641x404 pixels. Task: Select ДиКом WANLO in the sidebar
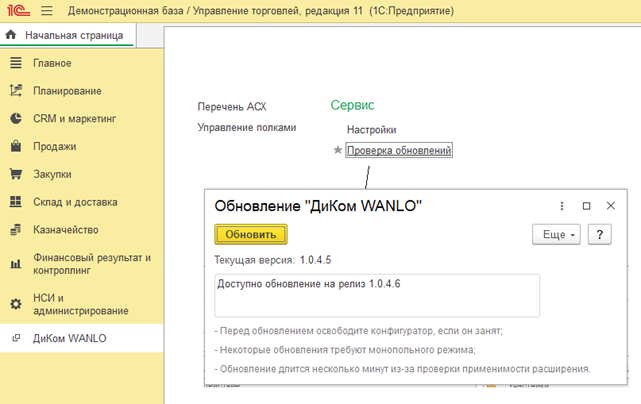70,338
